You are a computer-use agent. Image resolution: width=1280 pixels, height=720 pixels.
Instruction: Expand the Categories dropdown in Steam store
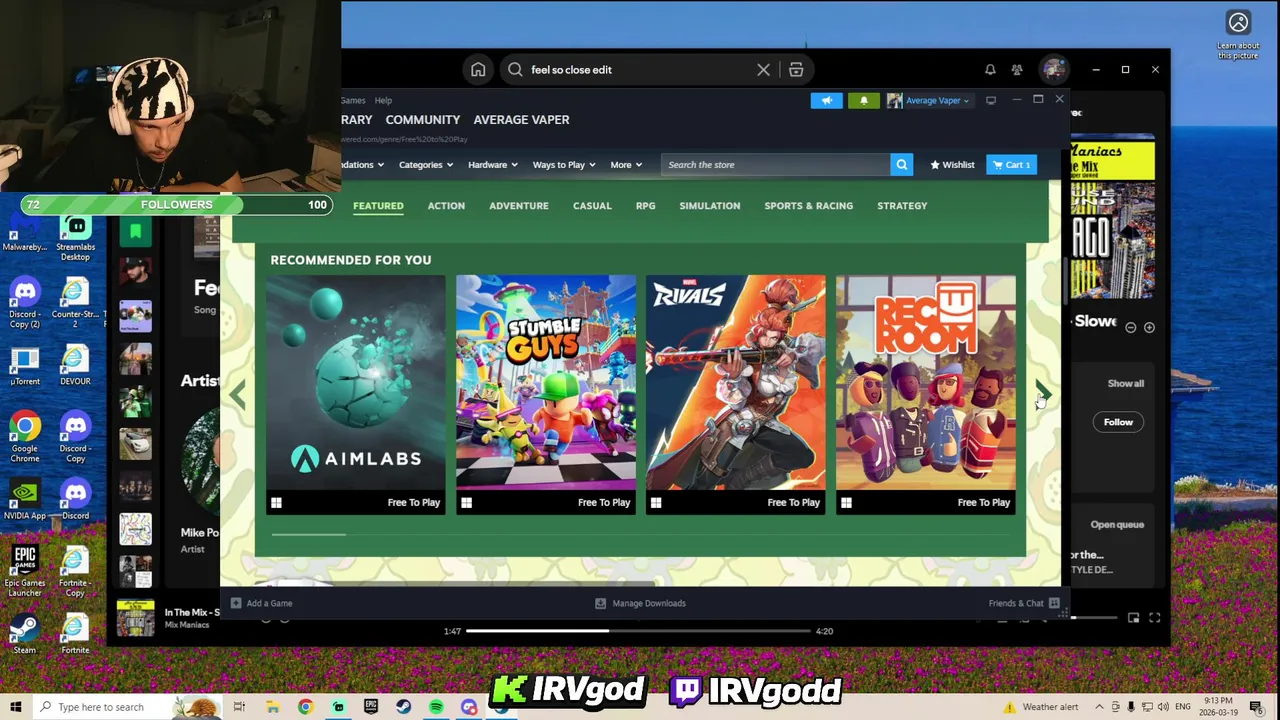point(426,165)
